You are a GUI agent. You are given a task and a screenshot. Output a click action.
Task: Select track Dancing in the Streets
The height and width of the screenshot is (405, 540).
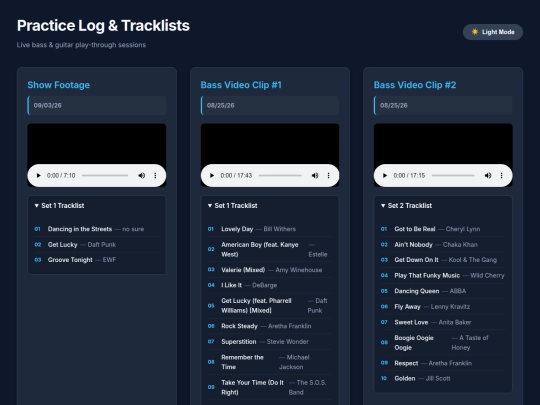click(96, 229)
